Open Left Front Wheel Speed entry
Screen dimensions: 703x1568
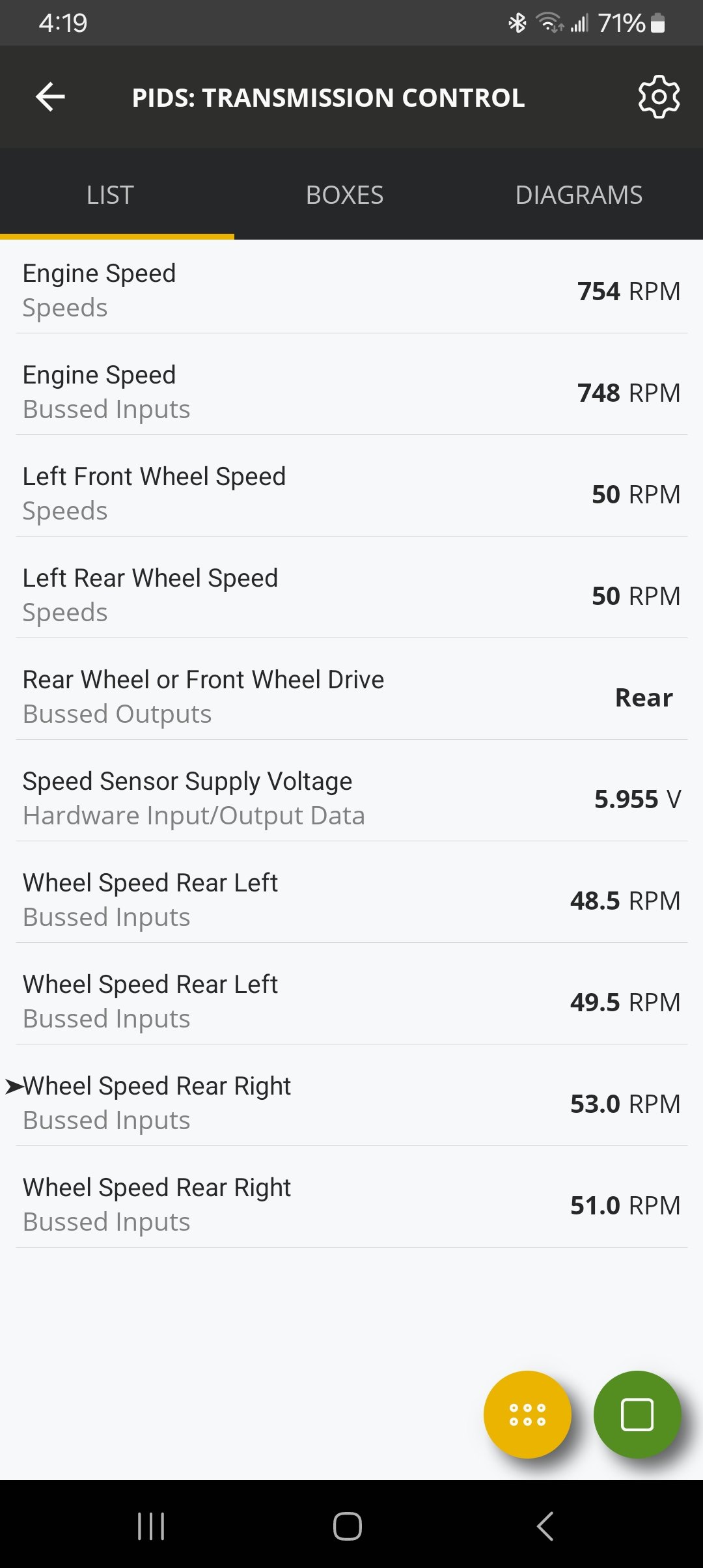tap(351, 494)
